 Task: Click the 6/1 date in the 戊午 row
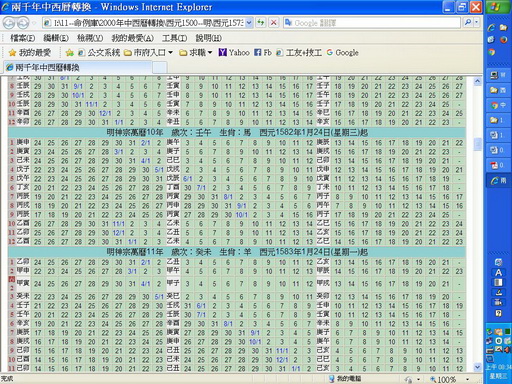click(188, 179)
